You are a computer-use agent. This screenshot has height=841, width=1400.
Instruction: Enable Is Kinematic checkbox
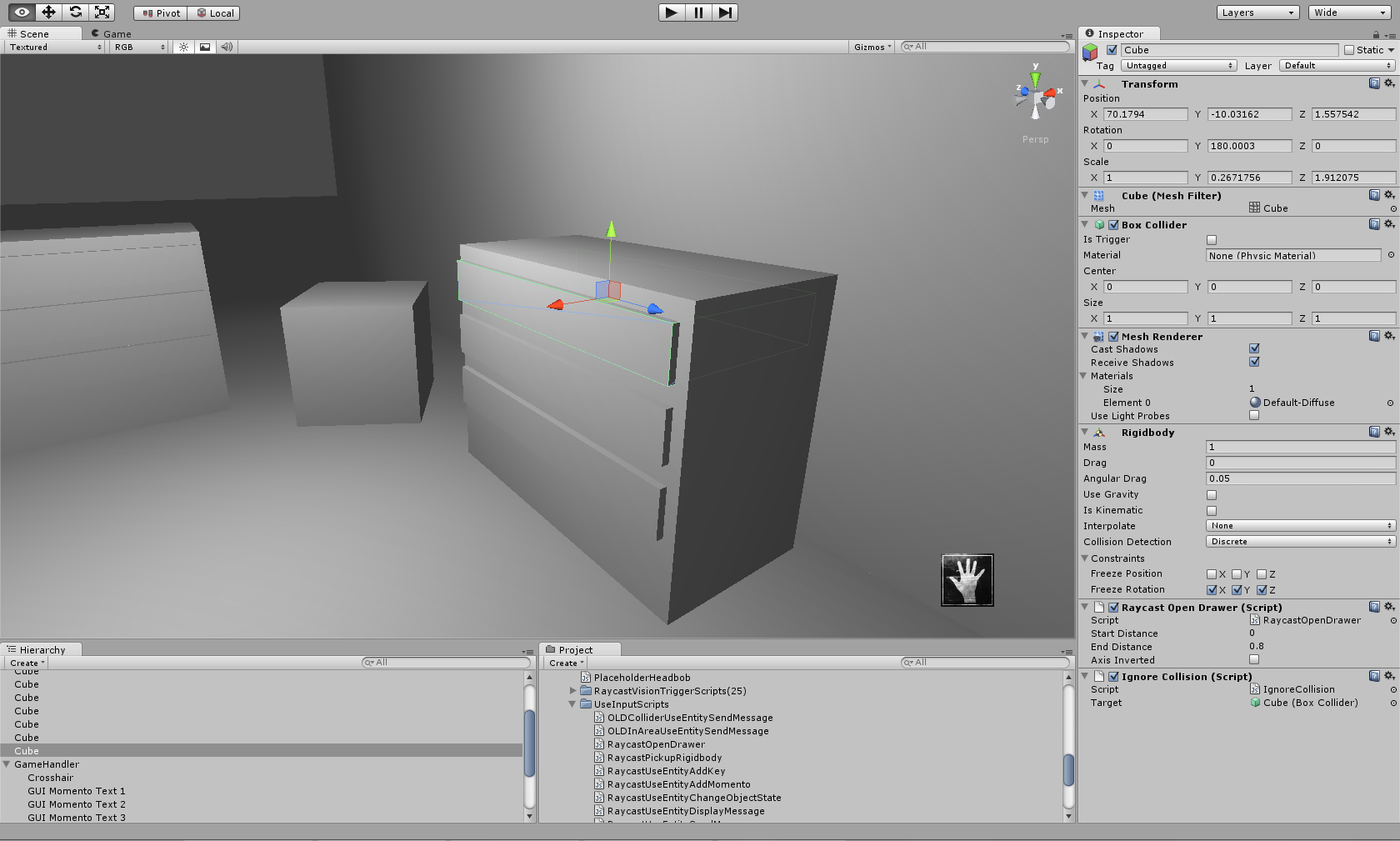(1212, 511)
